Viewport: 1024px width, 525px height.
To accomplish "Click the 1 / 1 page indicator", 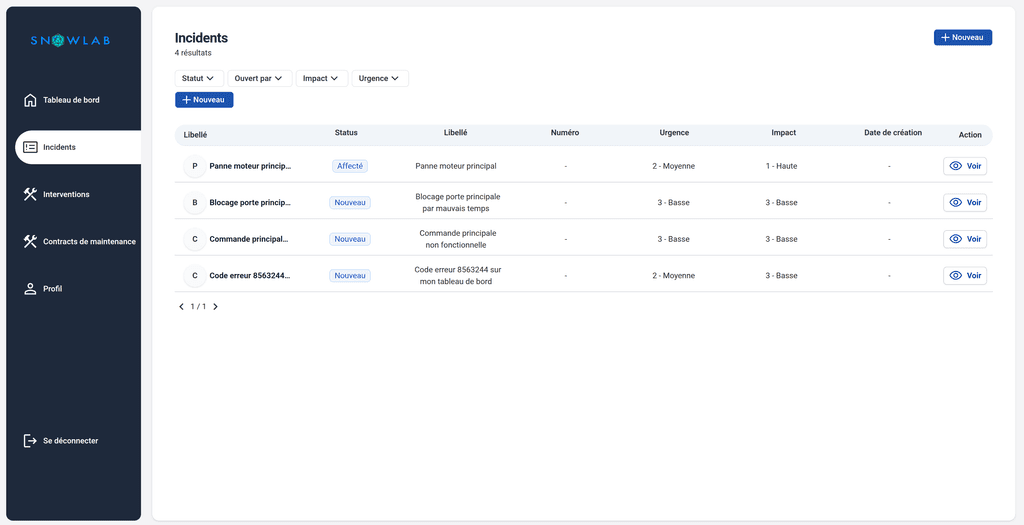I will tap(199, 306).
